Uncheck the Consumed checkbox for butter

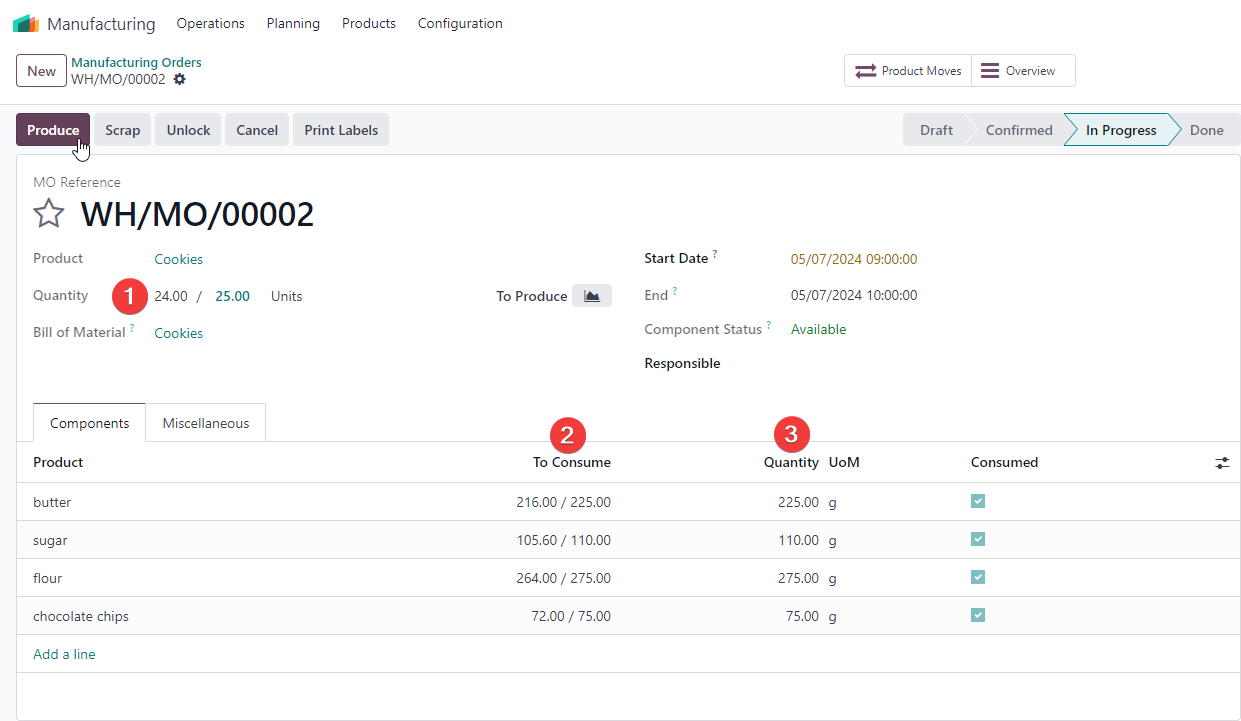coord(978,501)
